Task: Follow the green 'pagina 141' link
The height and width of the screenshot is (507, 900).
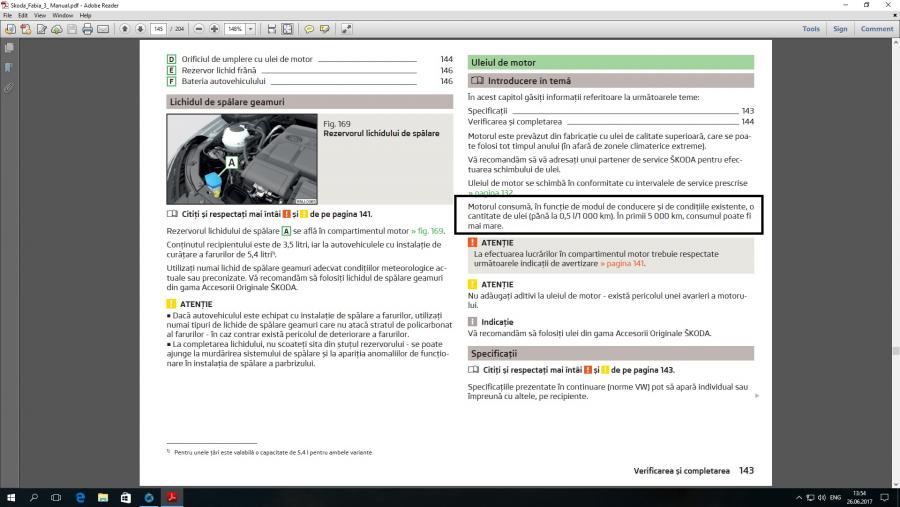Action: pos(623,264)
